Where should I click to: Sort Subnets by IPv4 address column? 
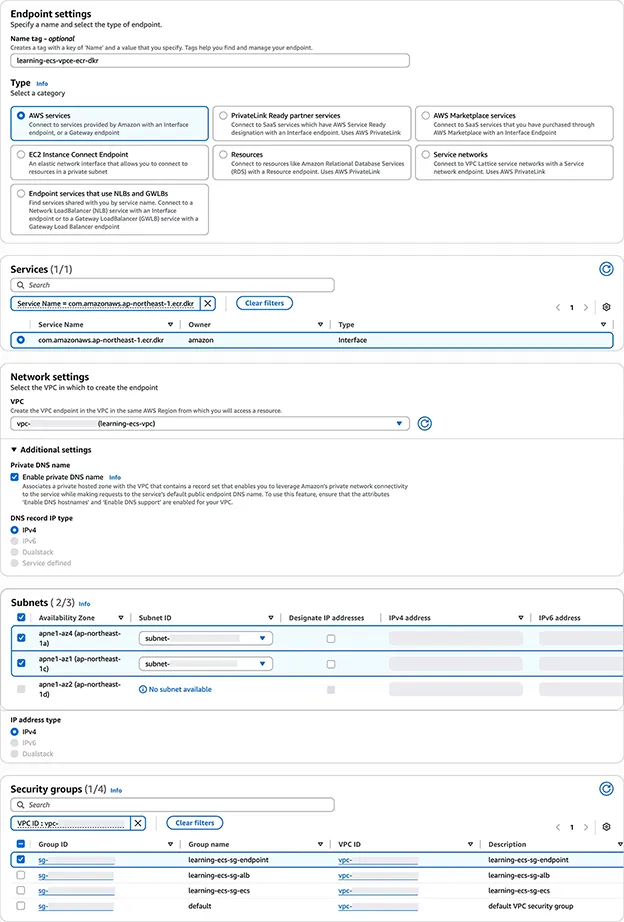coord(521,618)
